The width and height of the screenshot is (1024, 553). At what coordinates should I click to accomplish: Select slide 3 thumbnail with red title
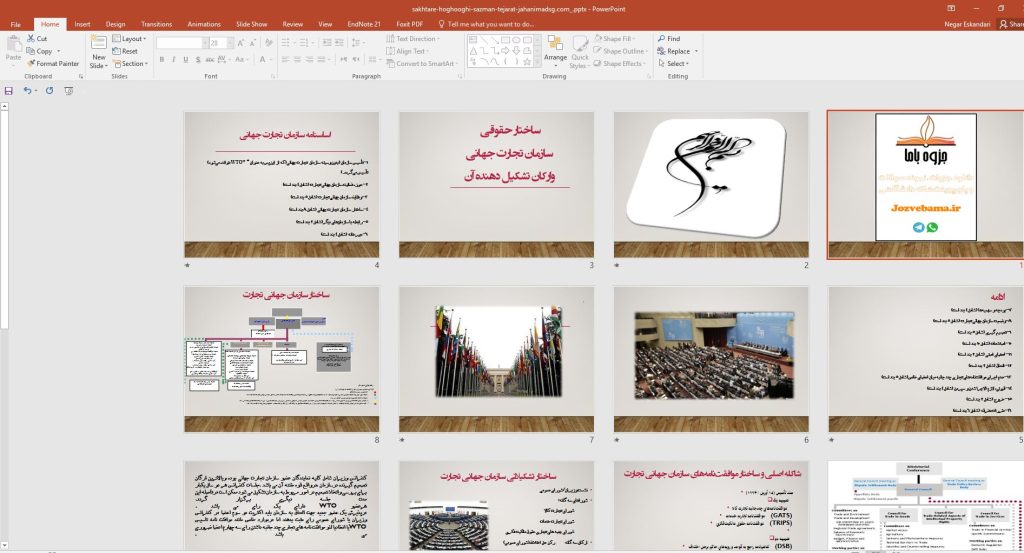pyautogui.click(x=496, y=185)
